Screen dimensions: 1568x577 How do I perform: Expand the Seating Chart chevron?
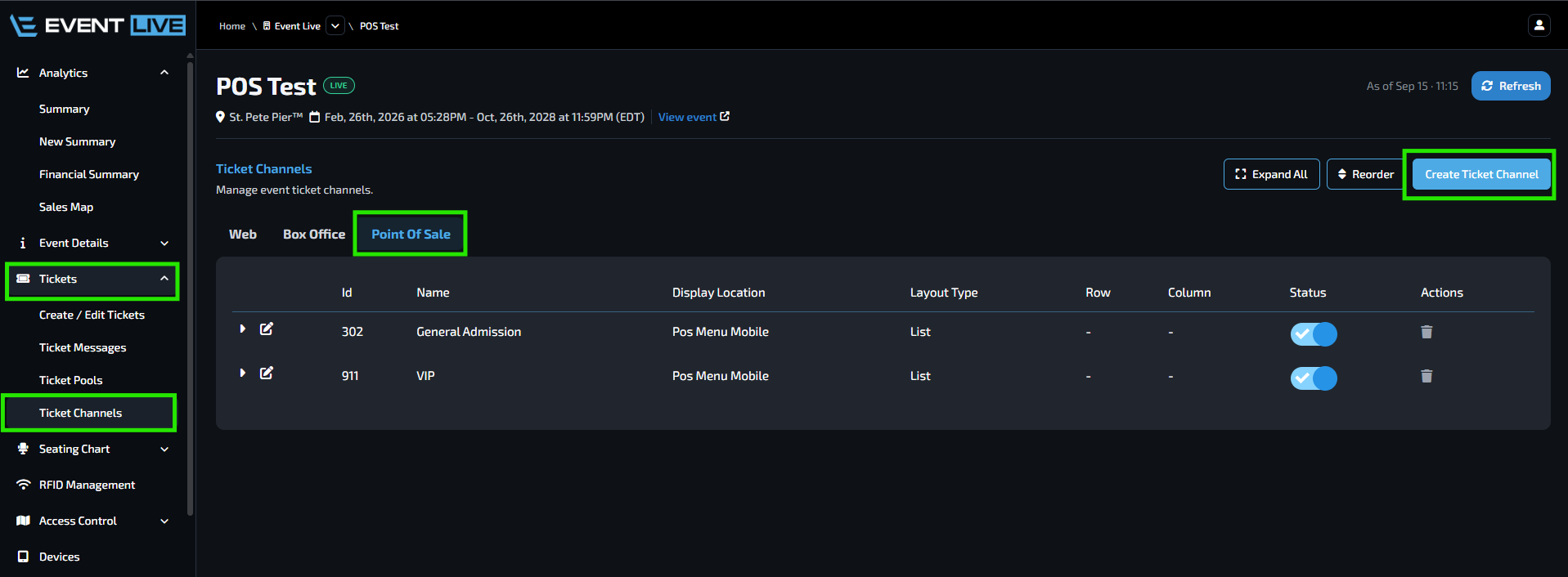click(x=164, y=449)
